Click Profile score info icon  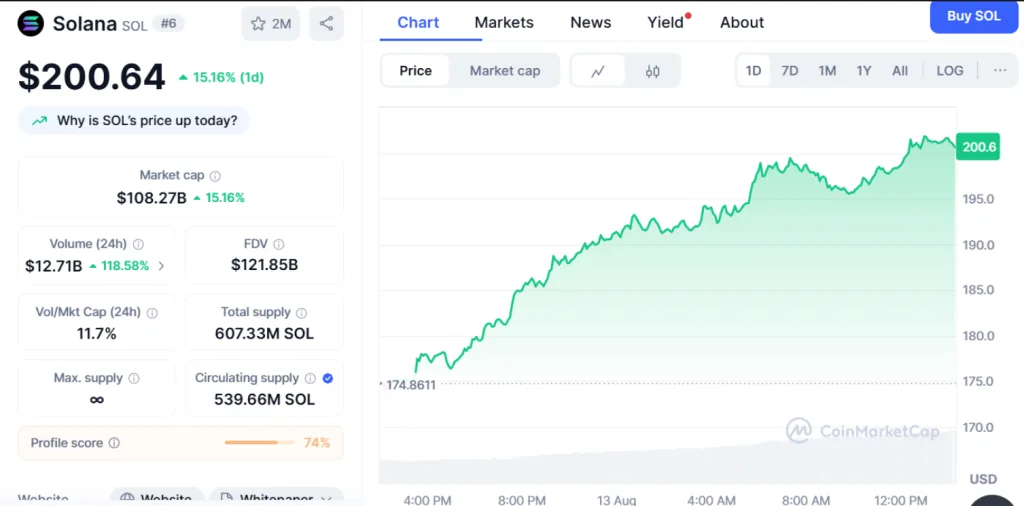pyautogui.click(x=114, y=443)
